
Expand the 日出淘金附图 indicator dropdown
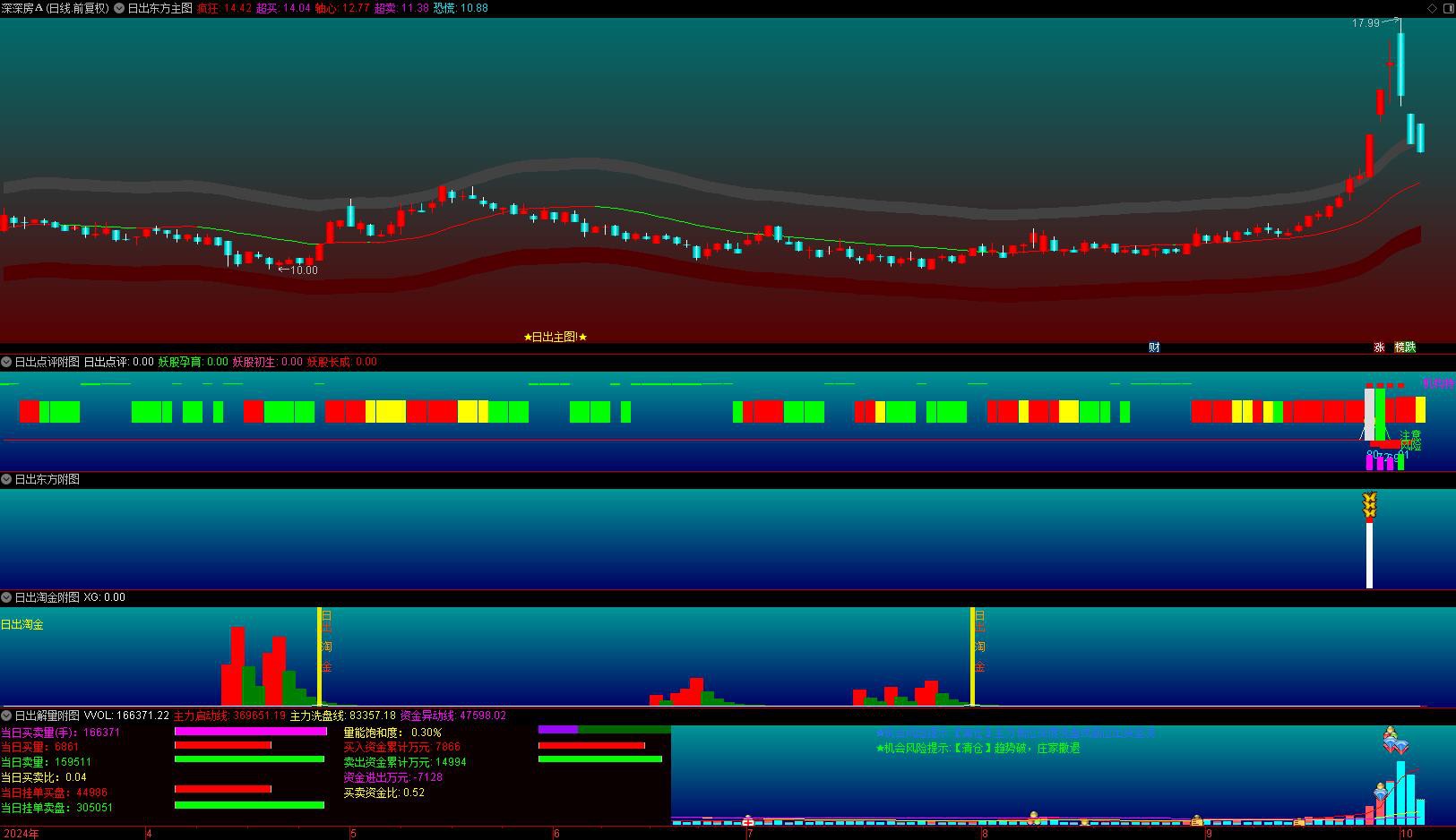point(6,597)
